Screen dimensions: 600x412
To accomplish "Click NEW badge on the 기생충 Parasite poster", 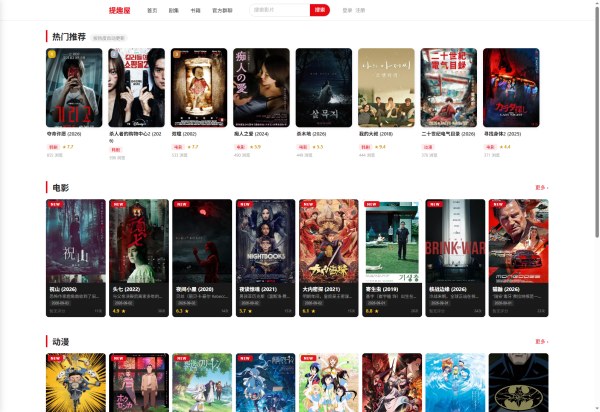I will click(x=372, y=204).
